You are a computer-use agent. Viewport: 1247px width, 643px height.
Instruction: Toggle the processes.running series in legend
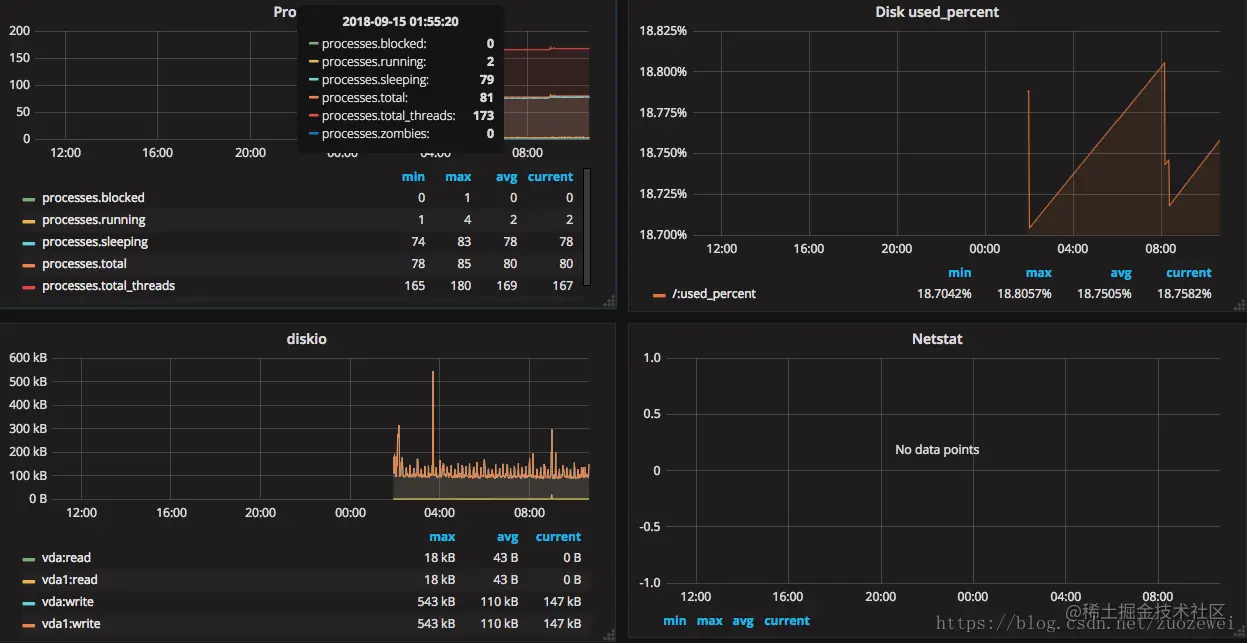(94, 220)
